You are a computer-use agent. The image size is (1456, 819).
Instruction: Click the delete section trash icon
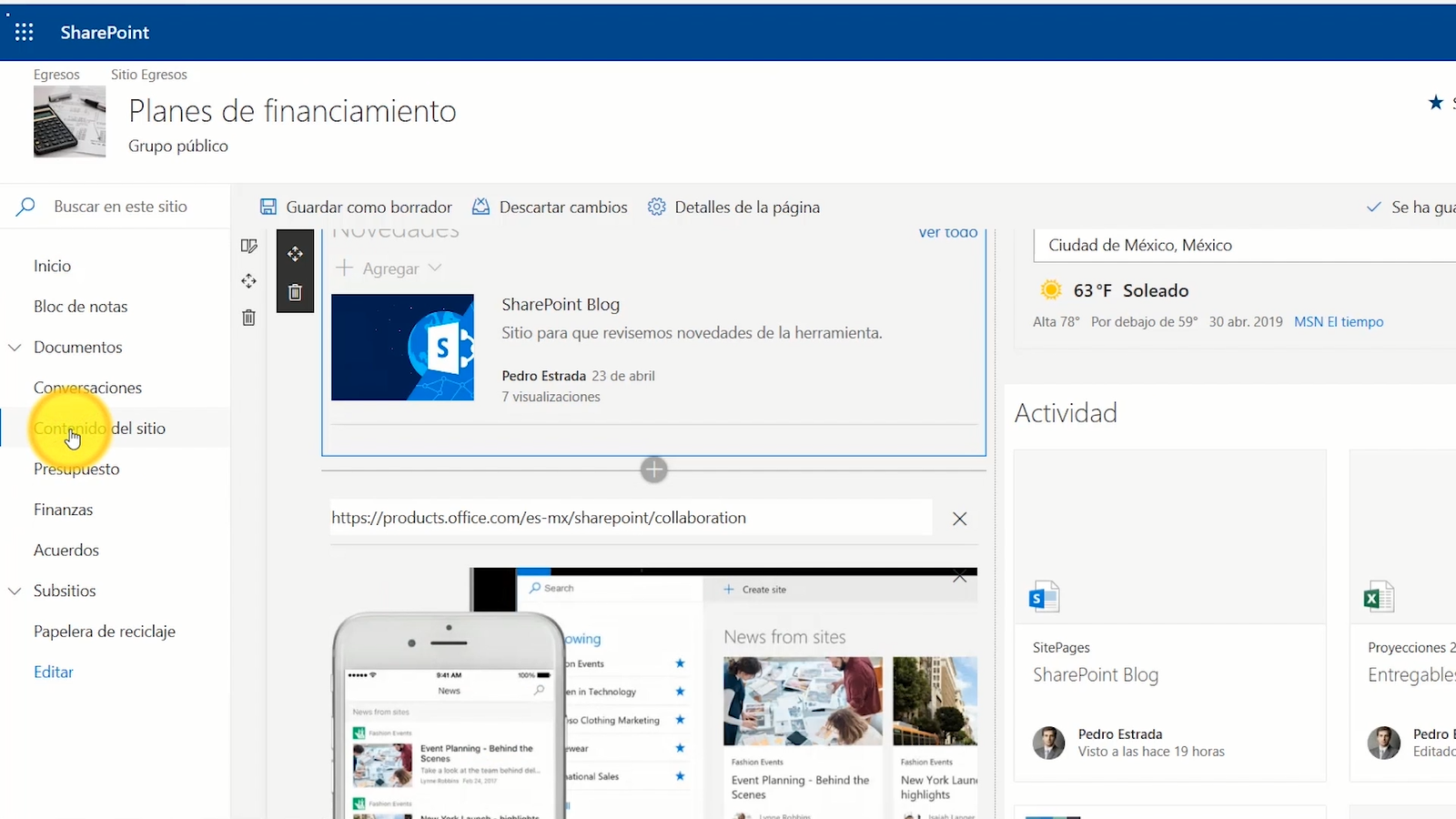248,318
